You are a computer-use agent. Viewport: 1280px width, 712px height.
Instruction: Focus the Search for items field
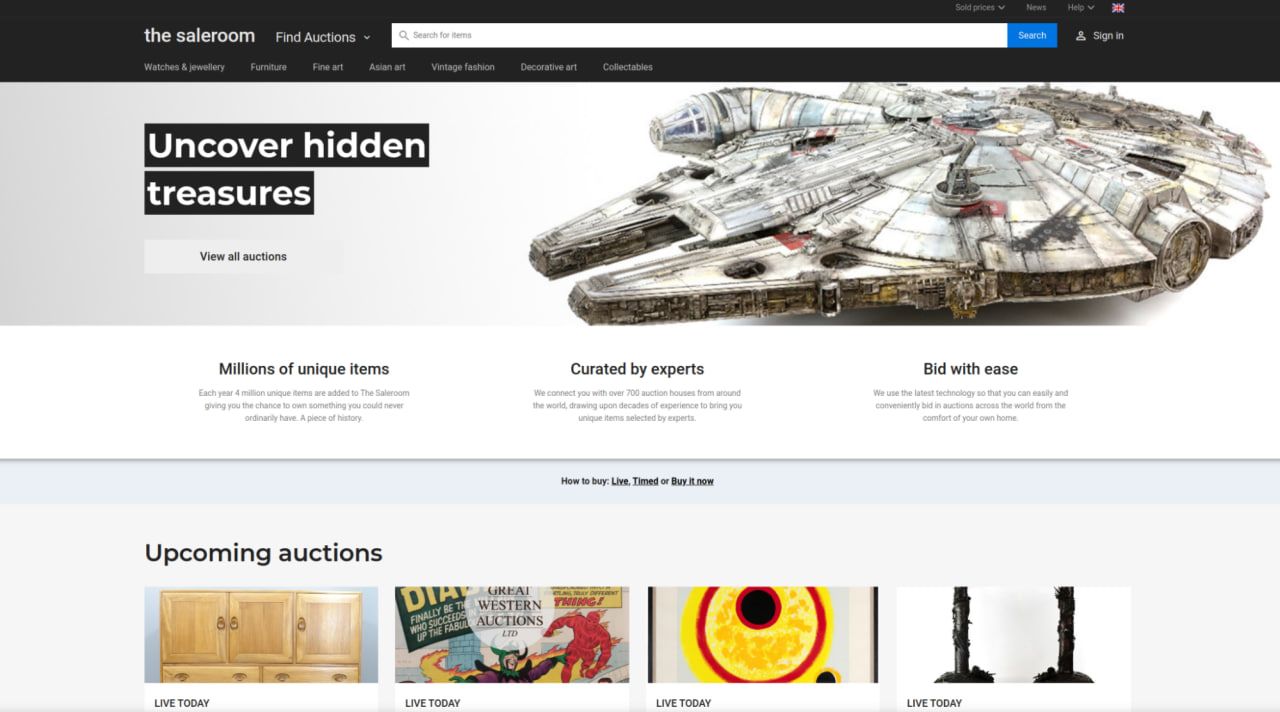tap(699, 35)
